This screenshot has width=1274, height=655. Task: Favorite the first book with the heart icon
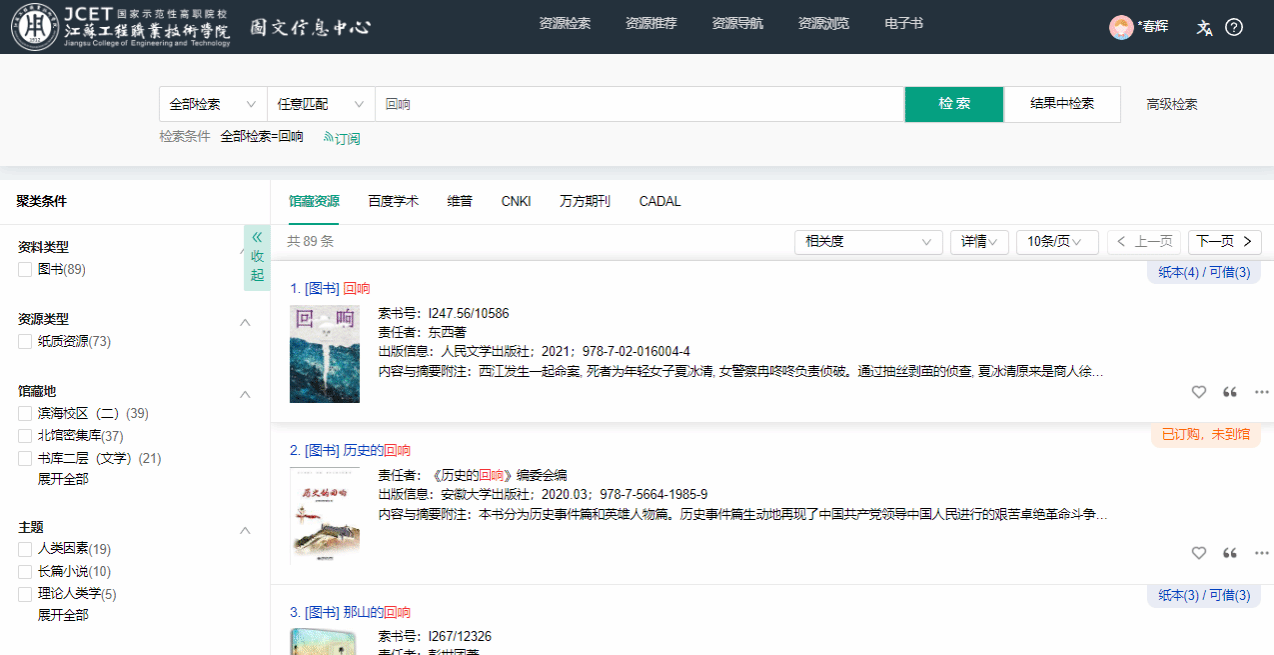click(1199, 392)
